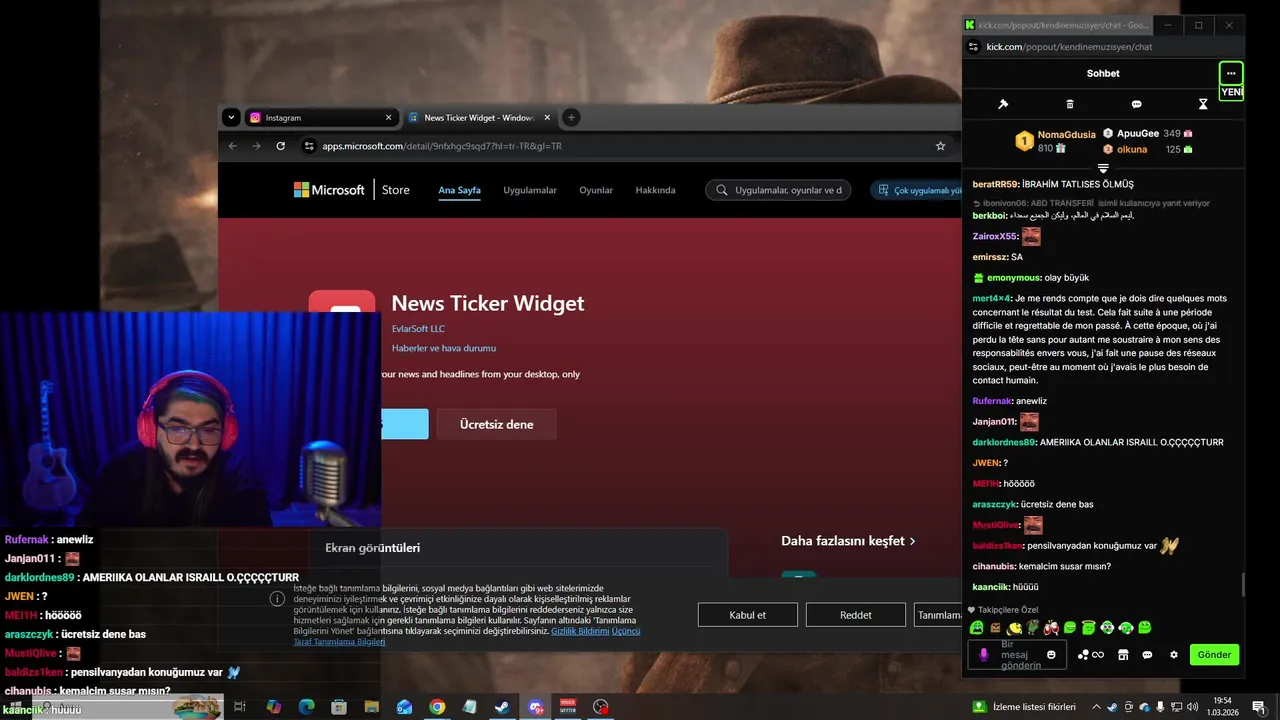Close the Instagram tab

[x=388, y=117]
